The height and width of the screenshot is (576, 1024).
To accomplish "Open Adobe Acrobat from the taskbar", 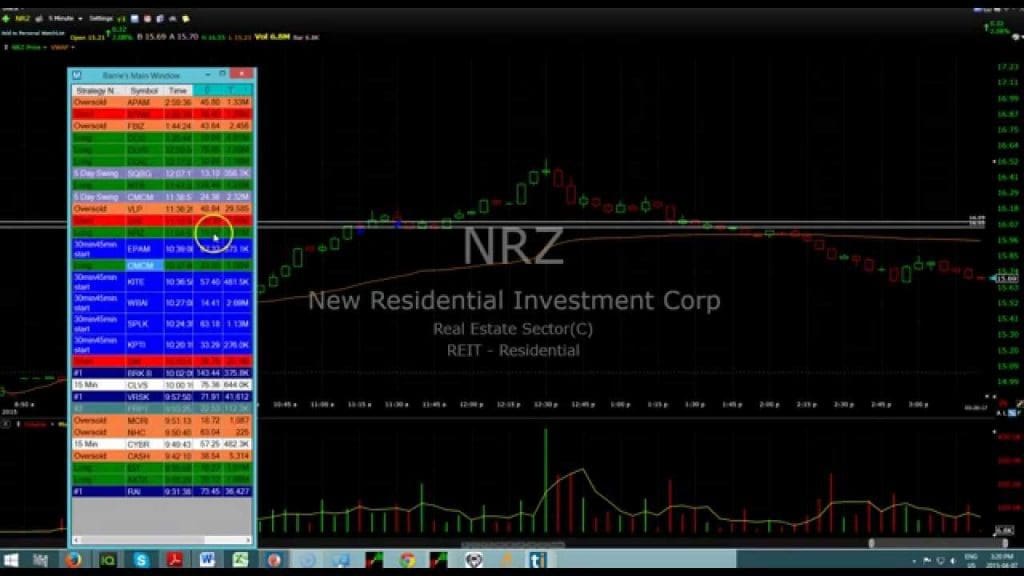I will coord(174,560).
